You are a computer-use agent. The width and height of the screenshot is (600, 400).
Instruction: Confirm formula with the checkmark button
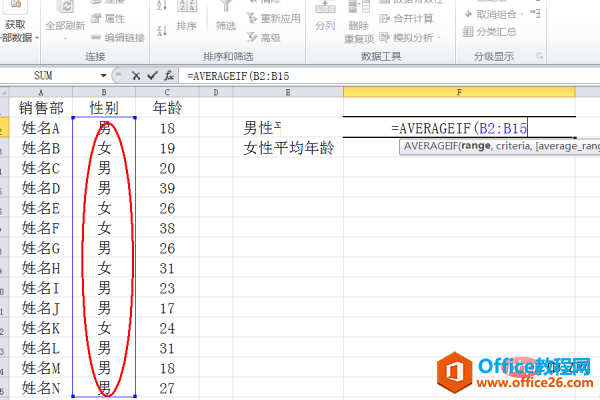point(153,76)
